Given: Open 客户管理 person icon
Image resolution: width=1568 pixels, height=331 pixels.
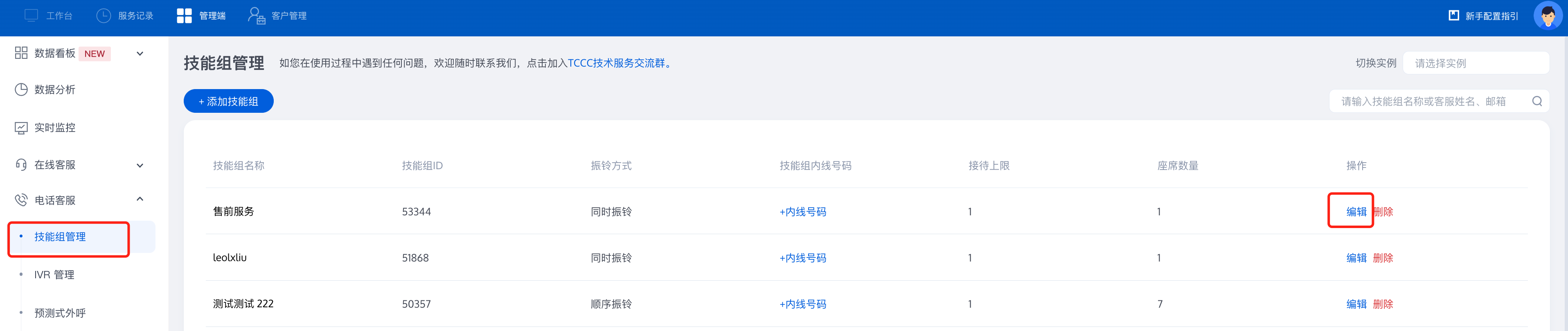Looking at the screenshot, I should coord(257,15).
